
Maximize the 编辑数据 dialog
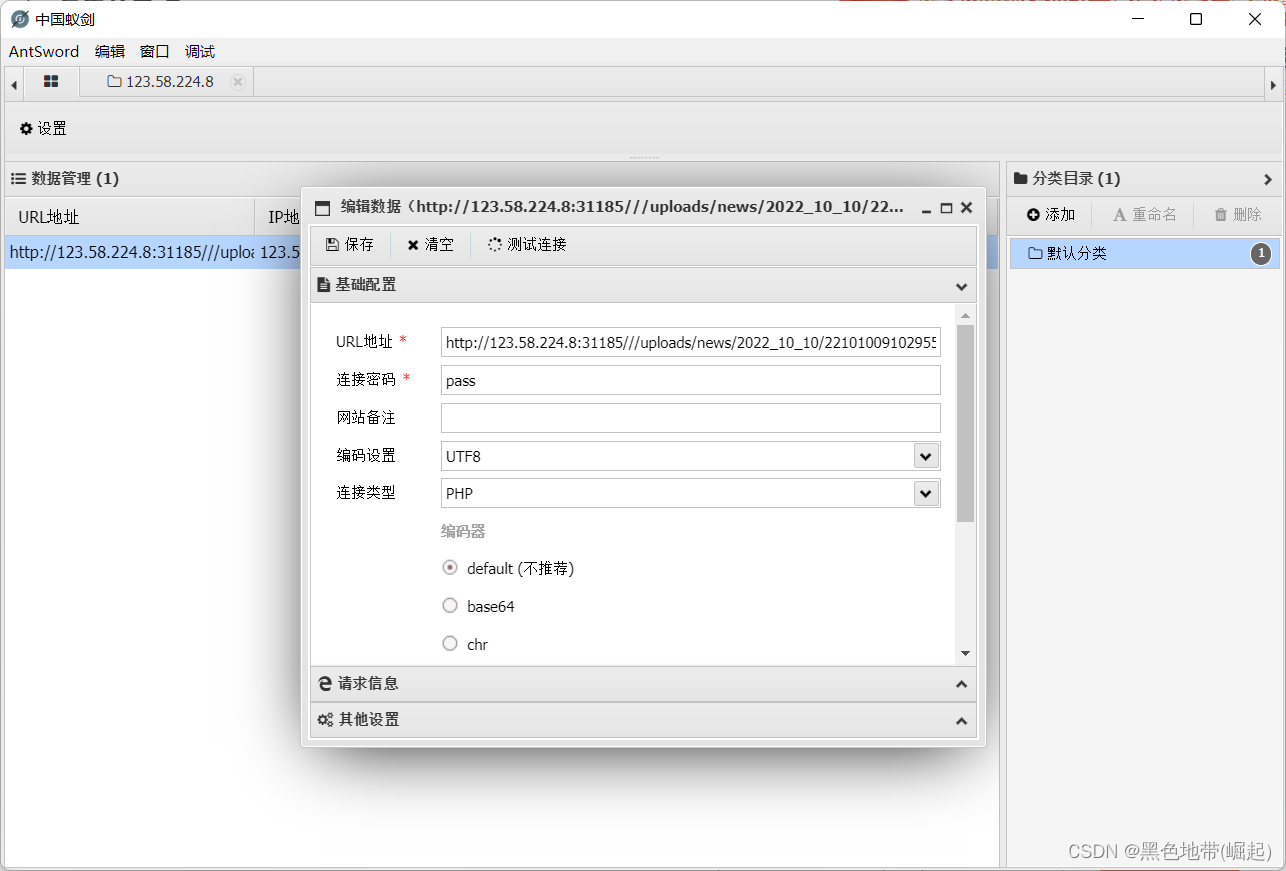[x=946, y=208]
